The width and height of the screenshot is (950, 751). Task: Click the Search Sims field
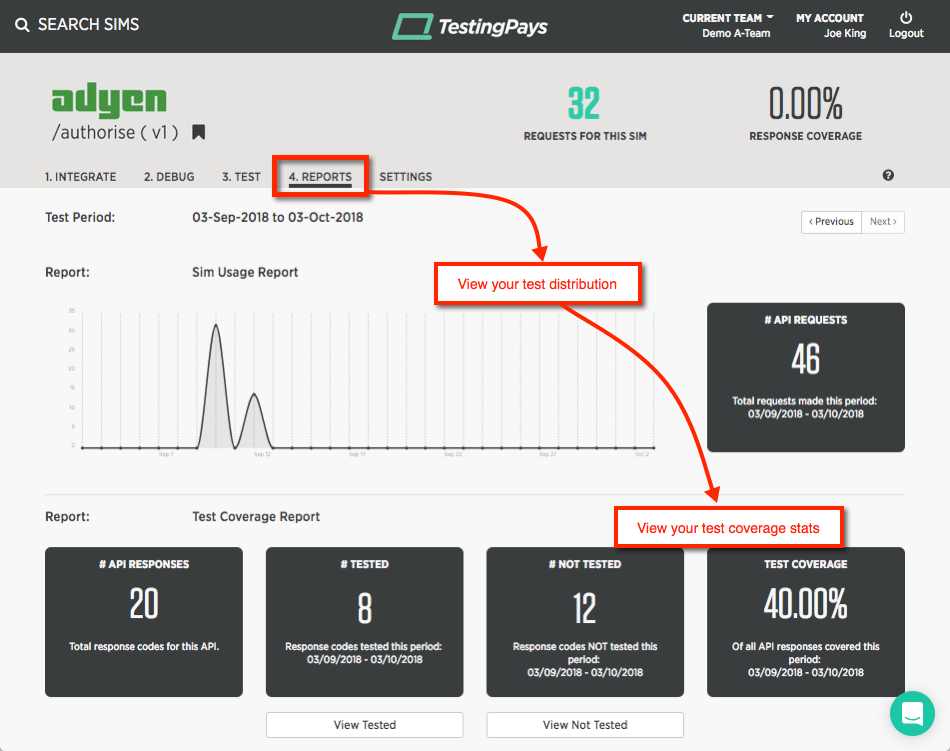point(88,24)
